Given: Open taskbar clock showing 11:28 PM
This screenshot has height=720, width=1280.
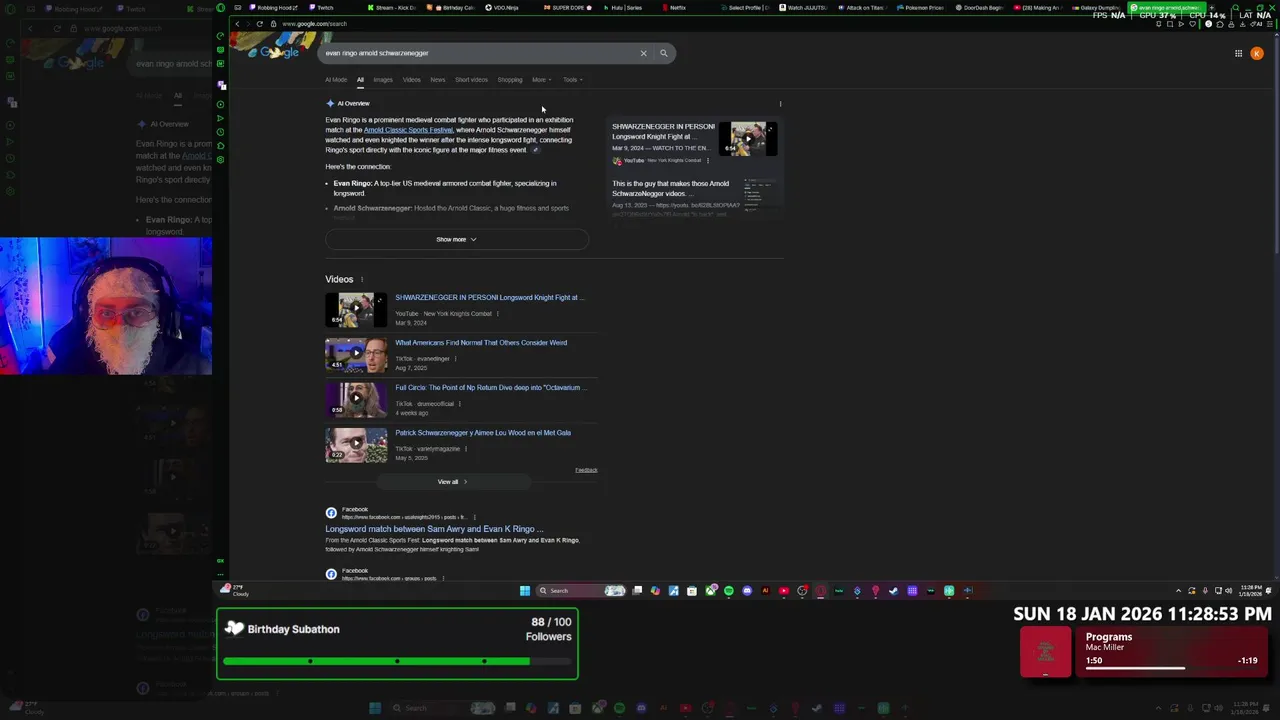Looking at the screenshot, I should (x=1250, y=590).
